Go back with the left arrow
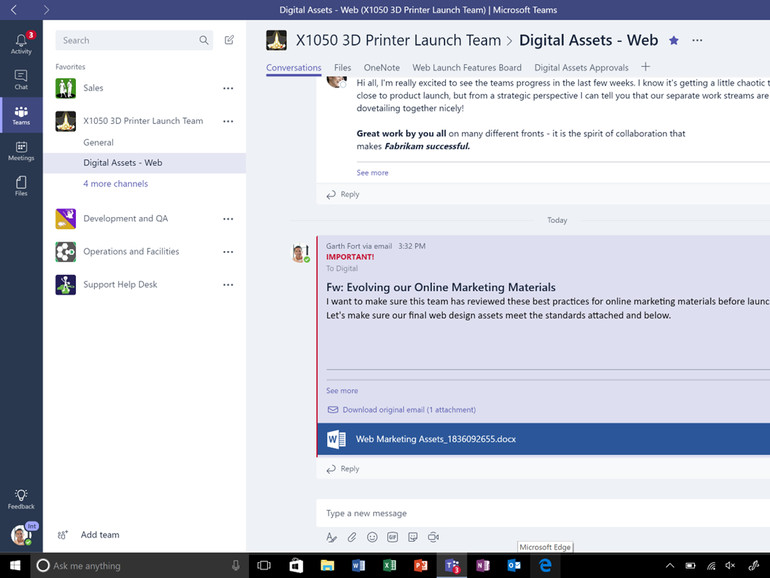The height and width of the screenshot is (578, 770). point(14,10)
